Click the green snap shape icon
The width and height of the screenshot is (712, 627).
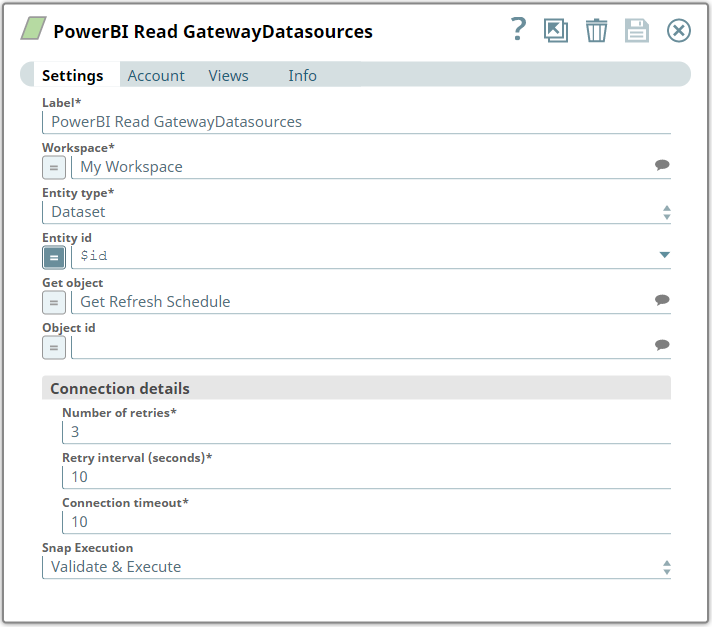point(34,29)
